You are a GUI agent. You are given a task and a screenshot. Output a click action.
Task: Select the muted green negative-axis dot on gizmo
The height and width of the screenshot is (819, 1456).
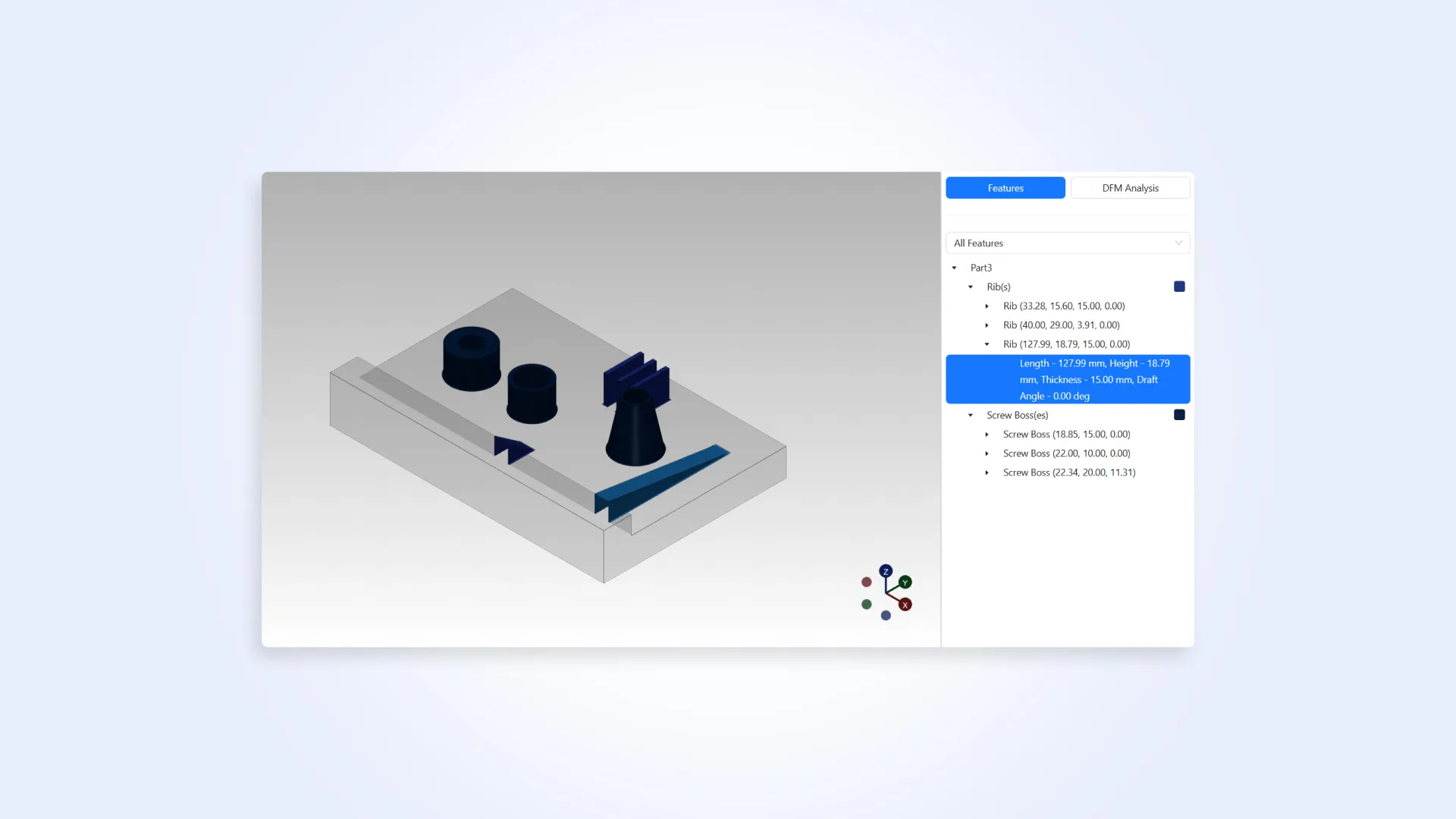click(866, 604)
